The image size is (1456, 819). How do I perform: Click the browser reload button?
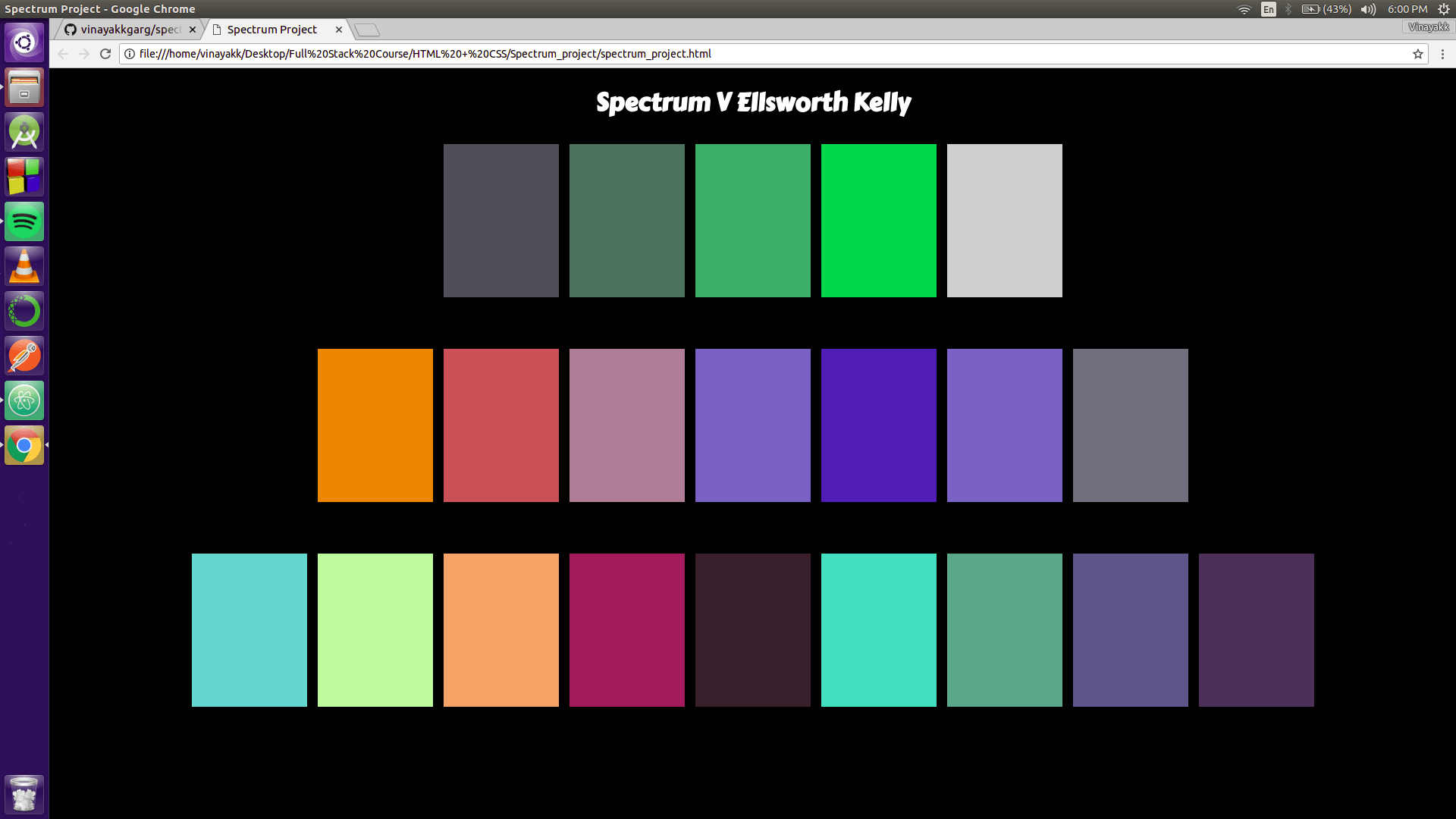(105, 54)
